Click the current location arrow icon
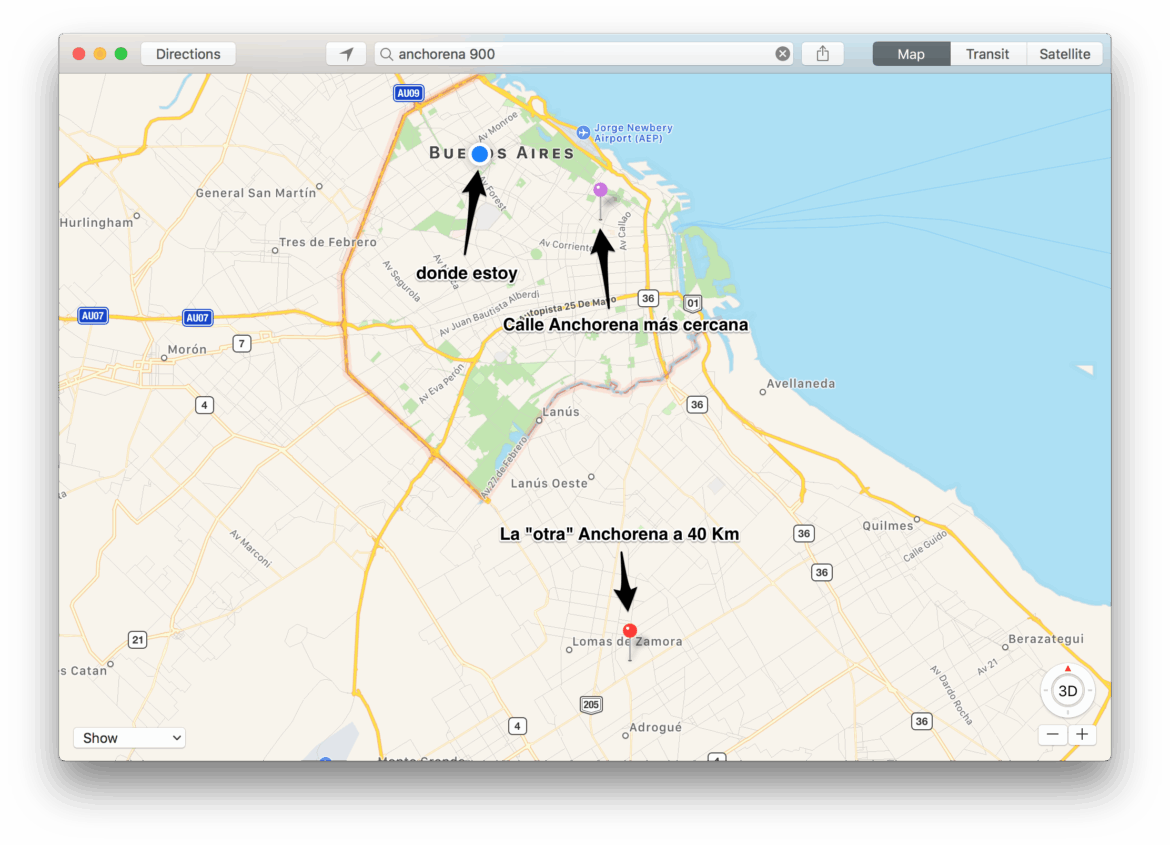The height and width of the screenshot is (845, 1170). (345, 53)
